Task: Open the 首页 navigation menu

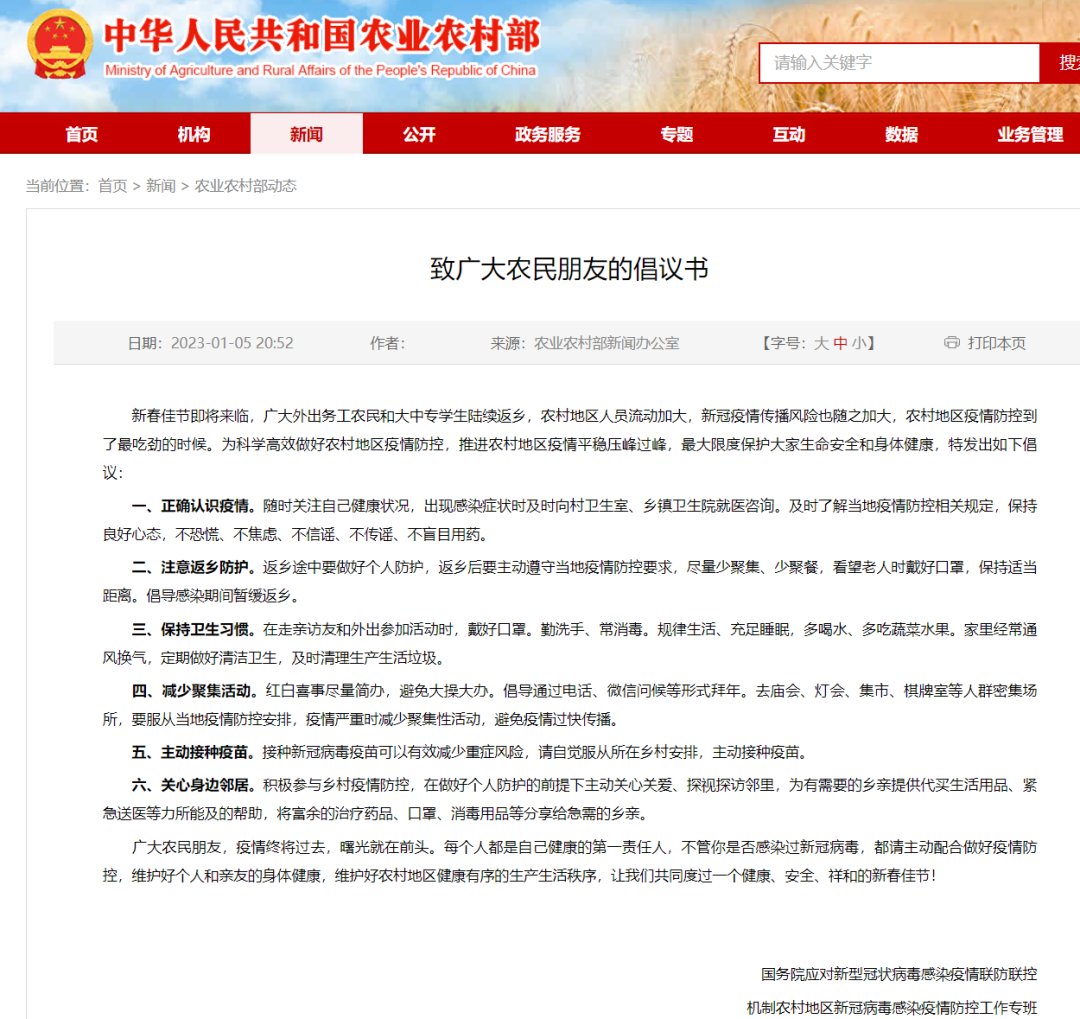Action: [x=82, y=134]
